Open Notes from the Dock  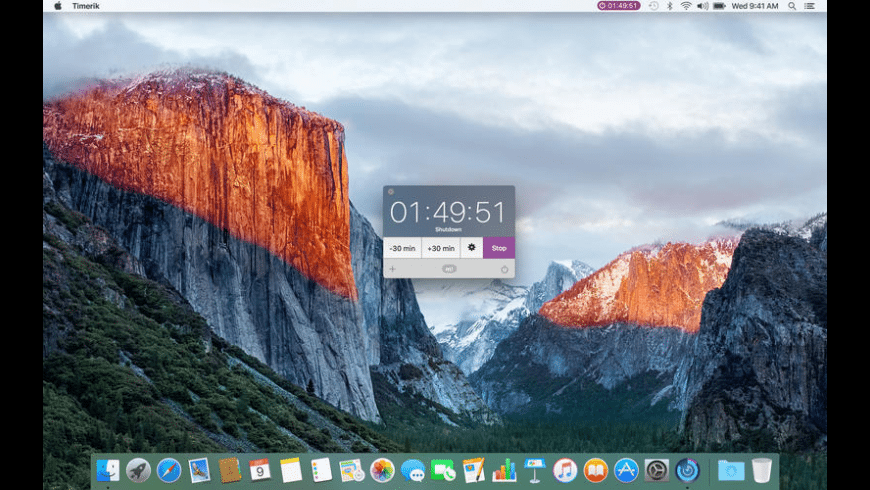(x=291, y=471)
